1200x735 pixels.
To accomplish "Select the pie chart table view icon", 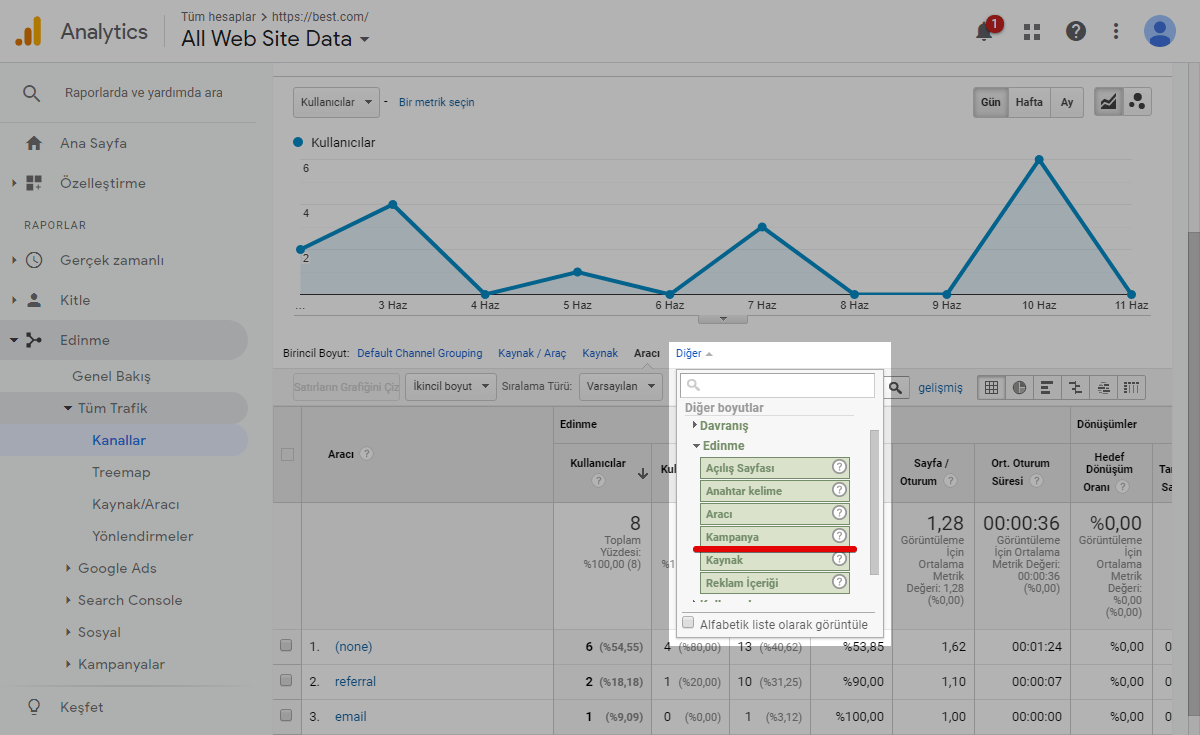I will [x=1018, y=387].
